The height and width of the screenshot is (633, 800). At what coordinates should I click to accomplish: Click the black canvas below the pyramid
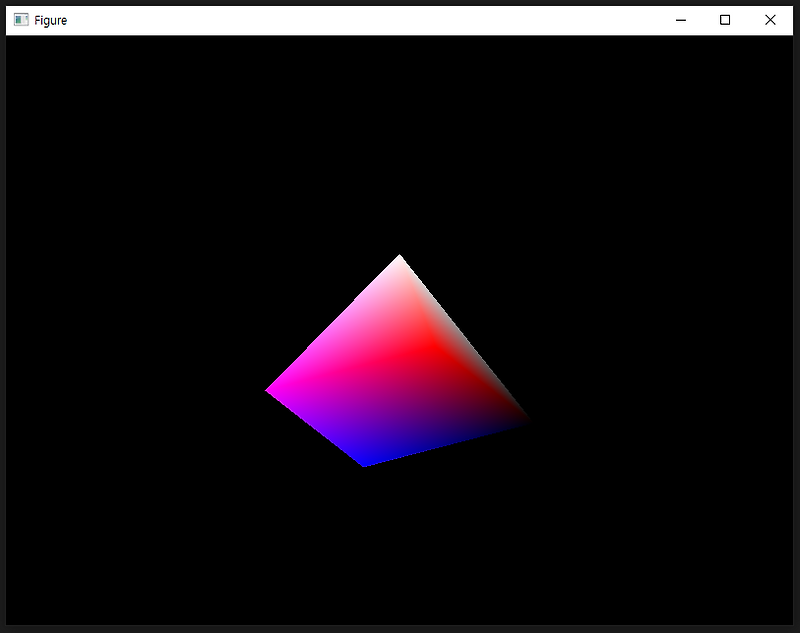(x=400, y=540)
